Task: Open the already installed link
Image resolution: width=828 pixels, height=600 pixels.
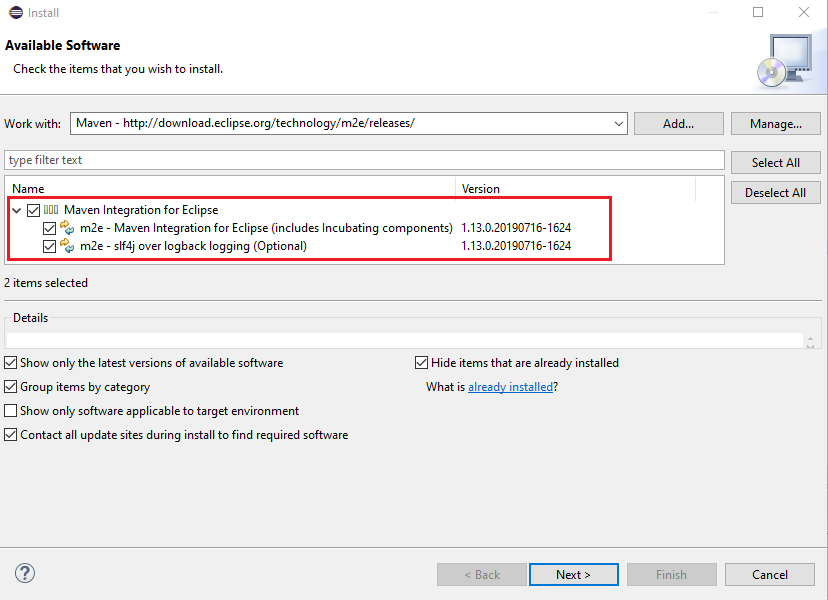Action: coord(510,387)
